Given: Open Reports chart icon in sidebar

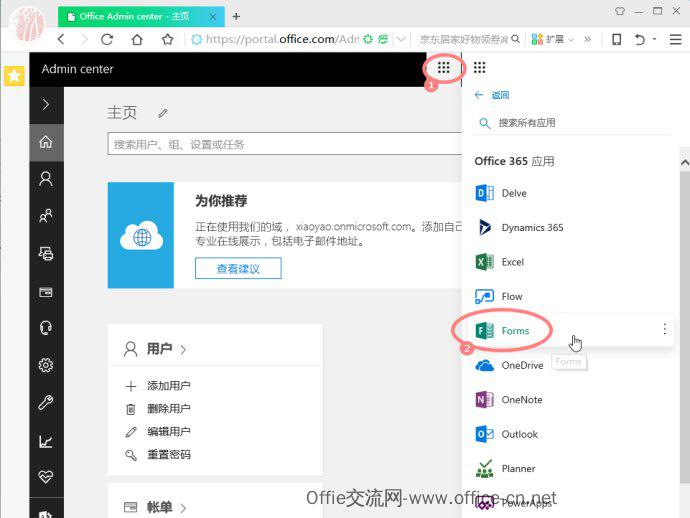Looking at the screenshot, I should point(46,441).
